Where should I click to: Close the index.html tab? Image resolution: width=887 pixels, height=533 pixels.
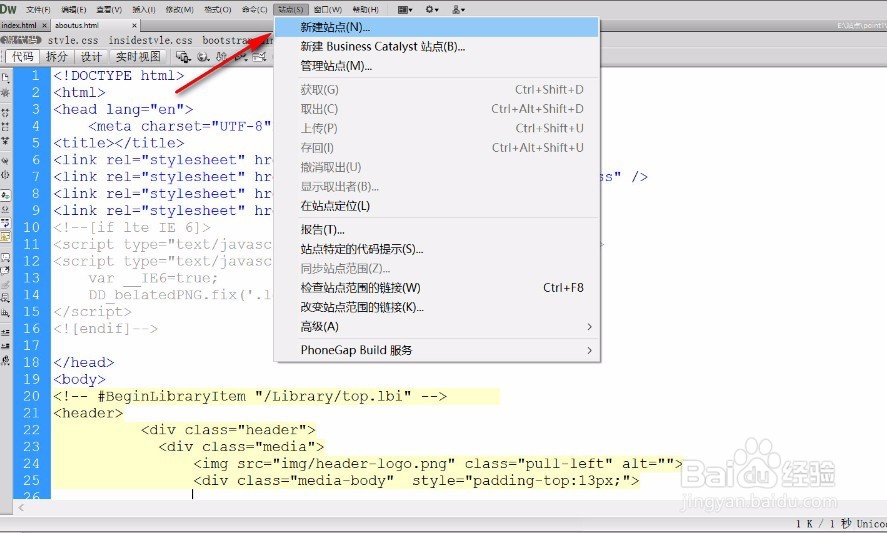click(x=44, y=25)
